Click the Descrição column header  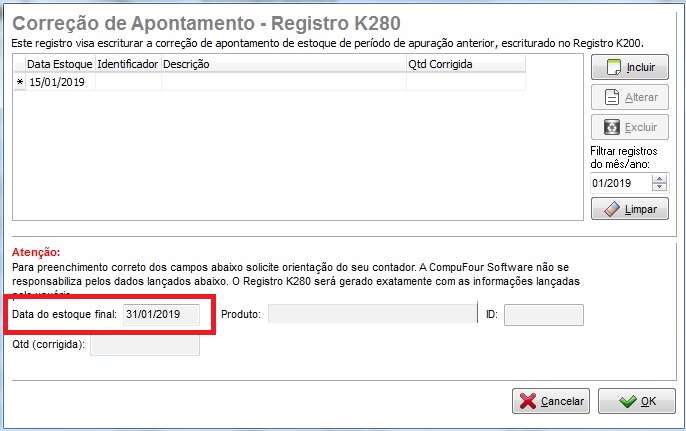coord(284,64)
